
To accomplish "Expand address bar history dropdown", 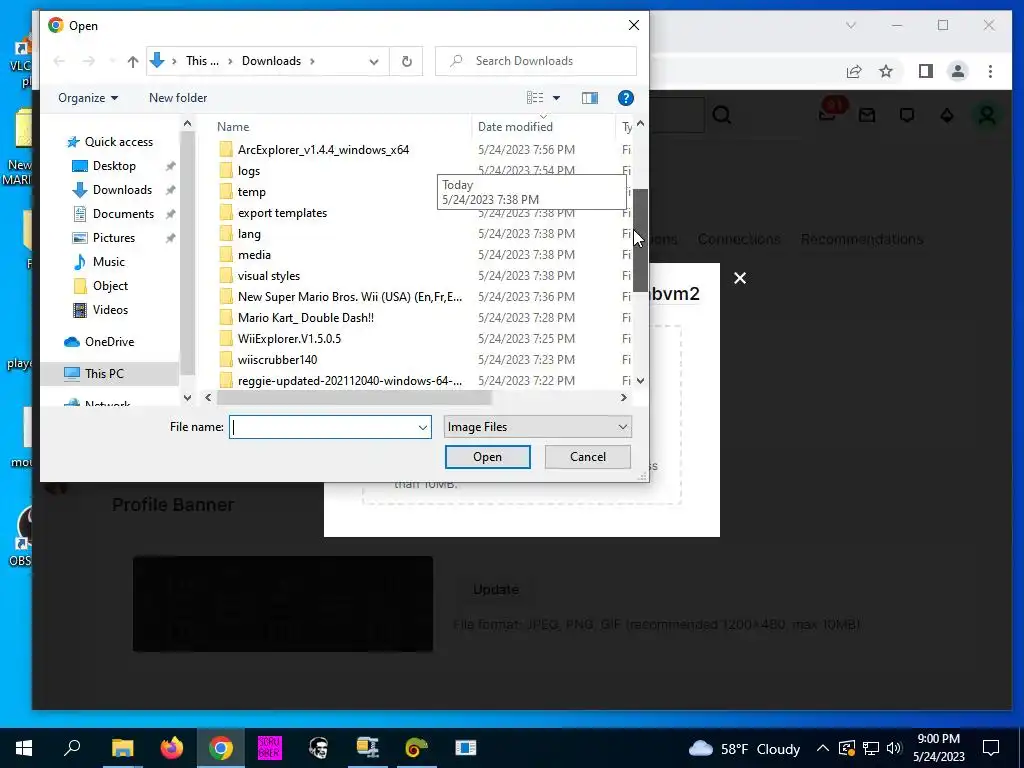I will pos(374,61).
